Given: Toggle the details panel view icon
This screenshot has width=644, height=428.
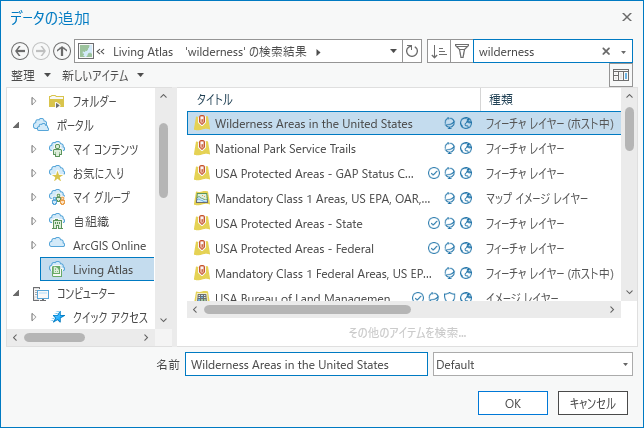Looking at the screenshot, I should (x=621, y=75).
